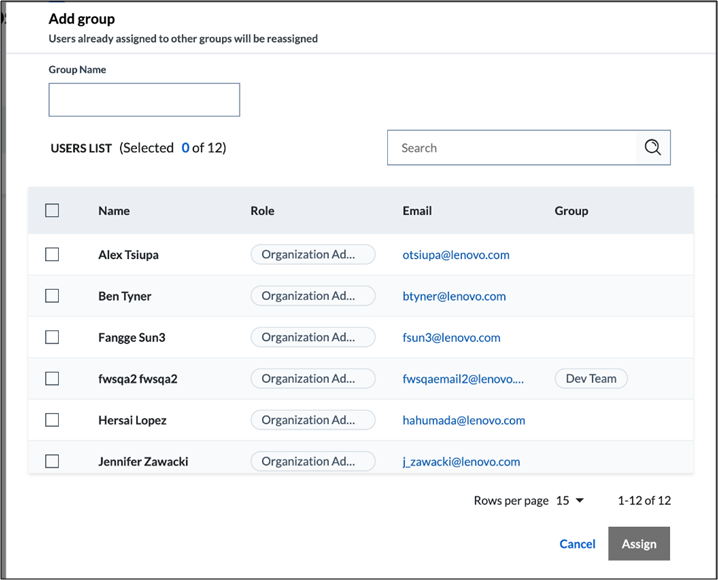This screenshot has width=718, height=580.
Task: Click the btyner@lenovo.com email link
Action: (x=454, y=296)
